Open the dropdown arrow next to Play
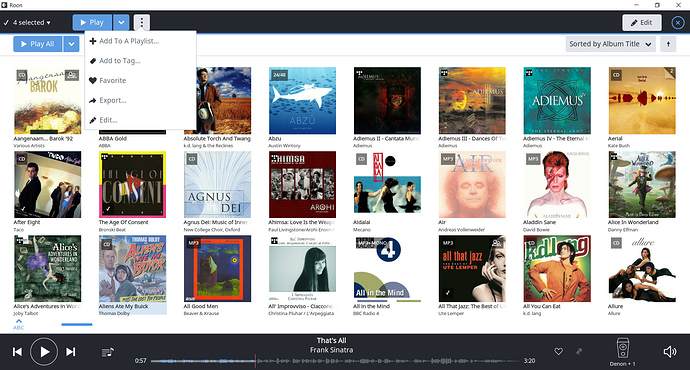The image size is (690, 370). [x=121, y=22]
